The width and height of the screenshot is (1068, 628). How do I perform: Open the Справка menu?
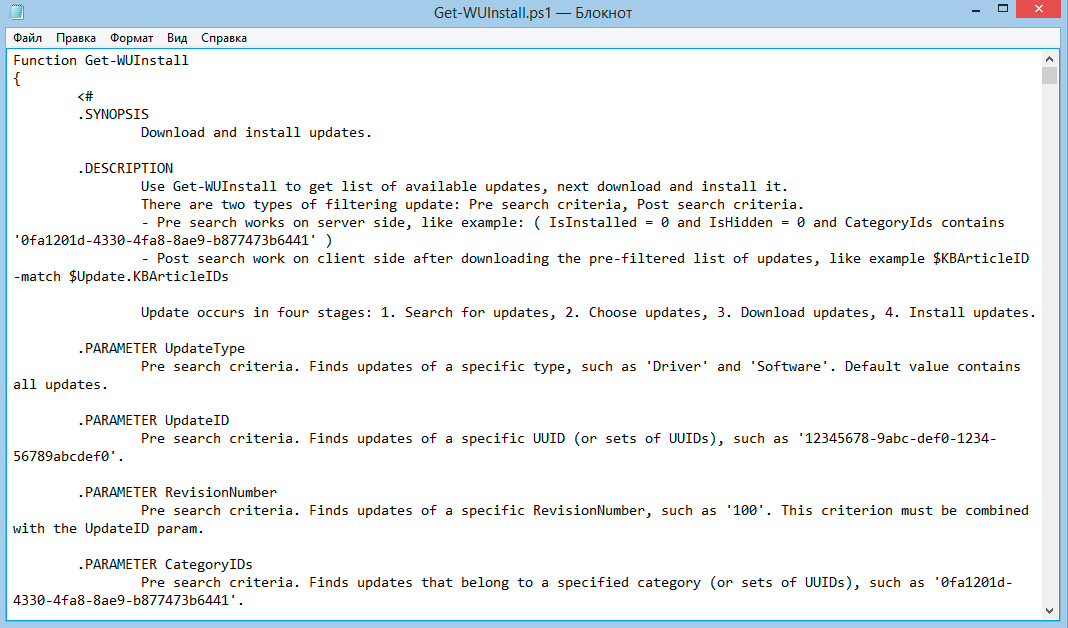(224, 38)
